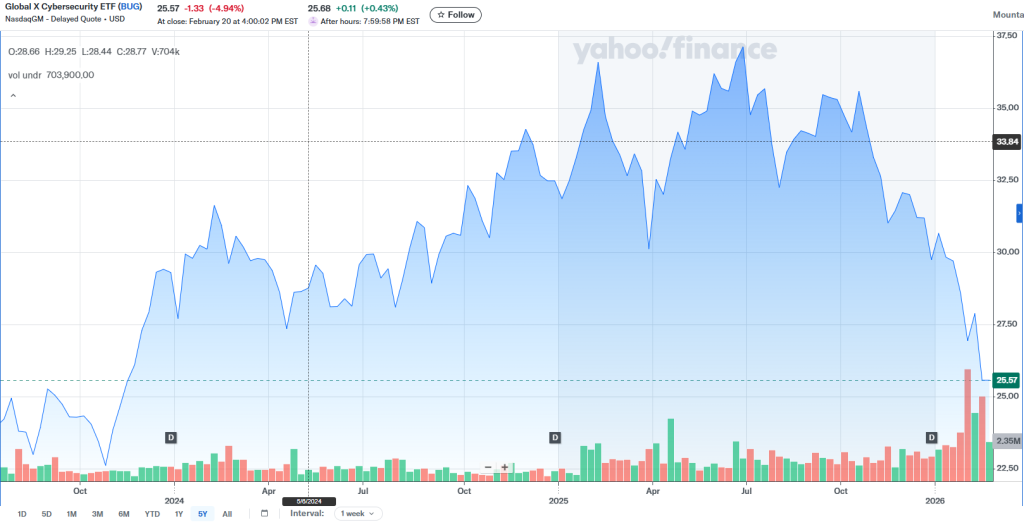Click the -1.33 price change
Viewport: 1024px width, 525px height.
coord(193,8)
